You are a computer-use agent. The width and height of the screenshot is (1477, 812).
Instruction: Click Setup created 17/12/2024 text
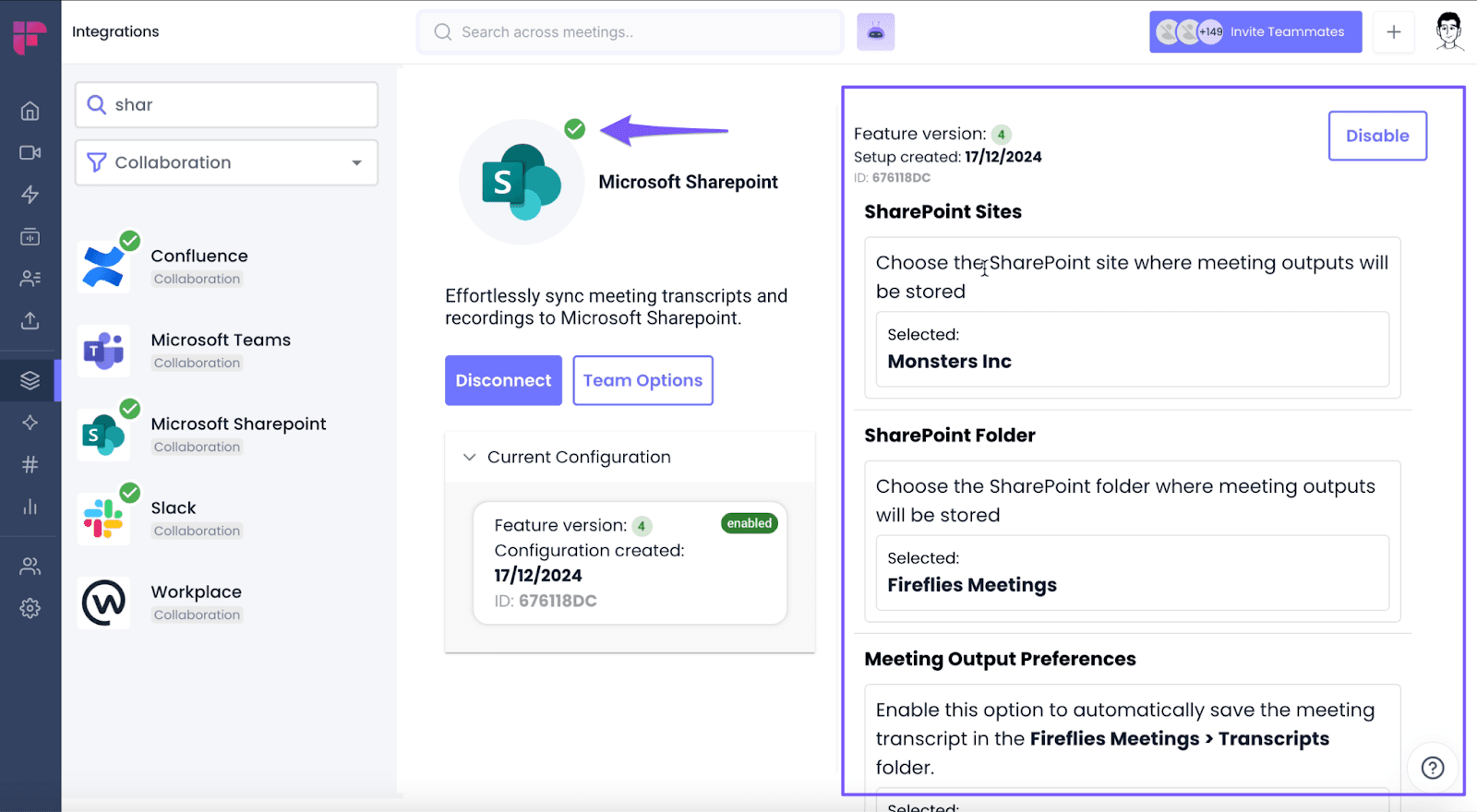pyautogui.click(x=948, y=157)
